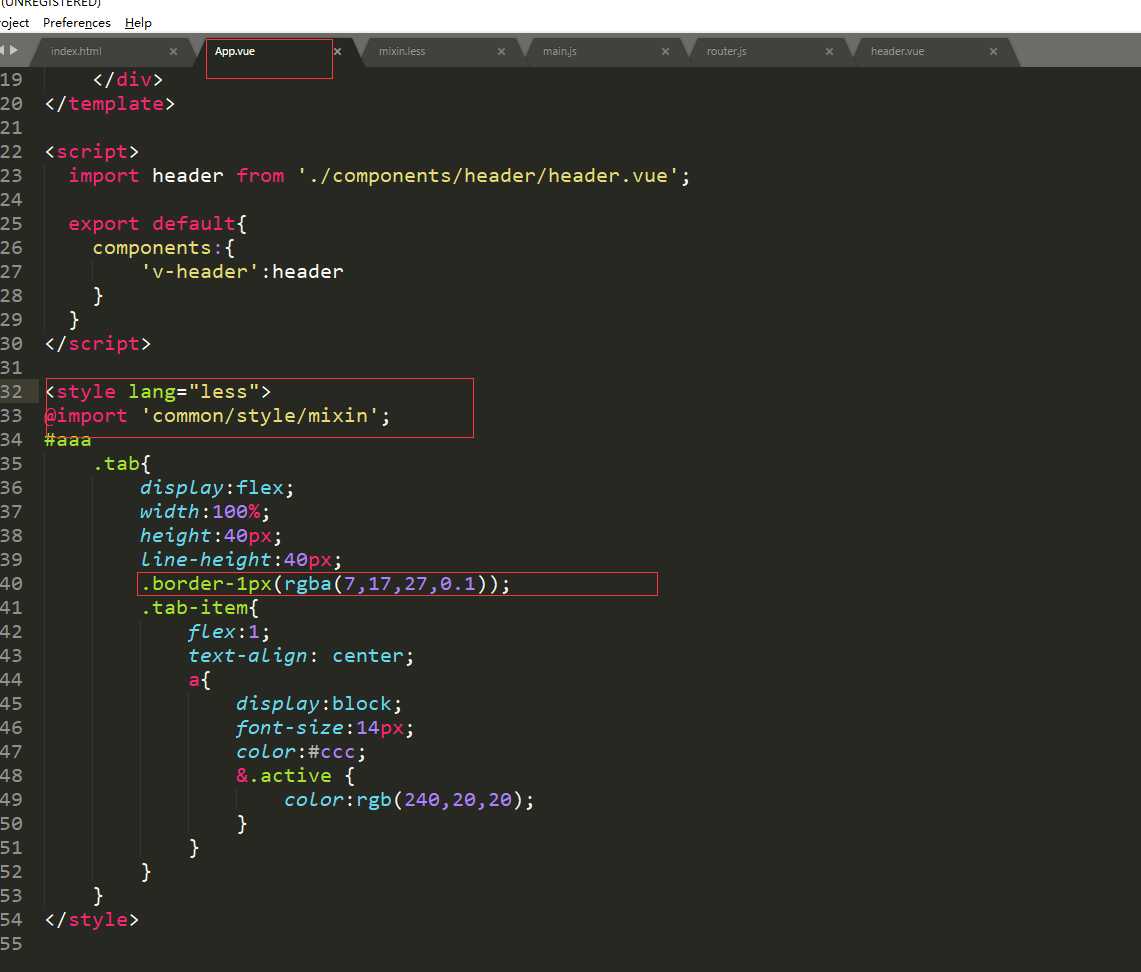Click the display:flex declaration
The width and height of the screenshot is (1141, 972).
coord(217,487)
